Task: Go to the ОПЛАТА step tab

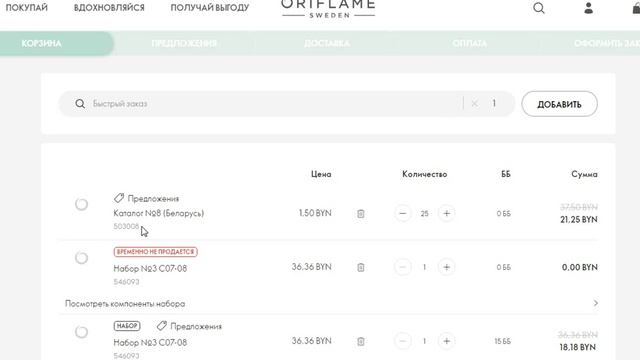Action: 469,43
